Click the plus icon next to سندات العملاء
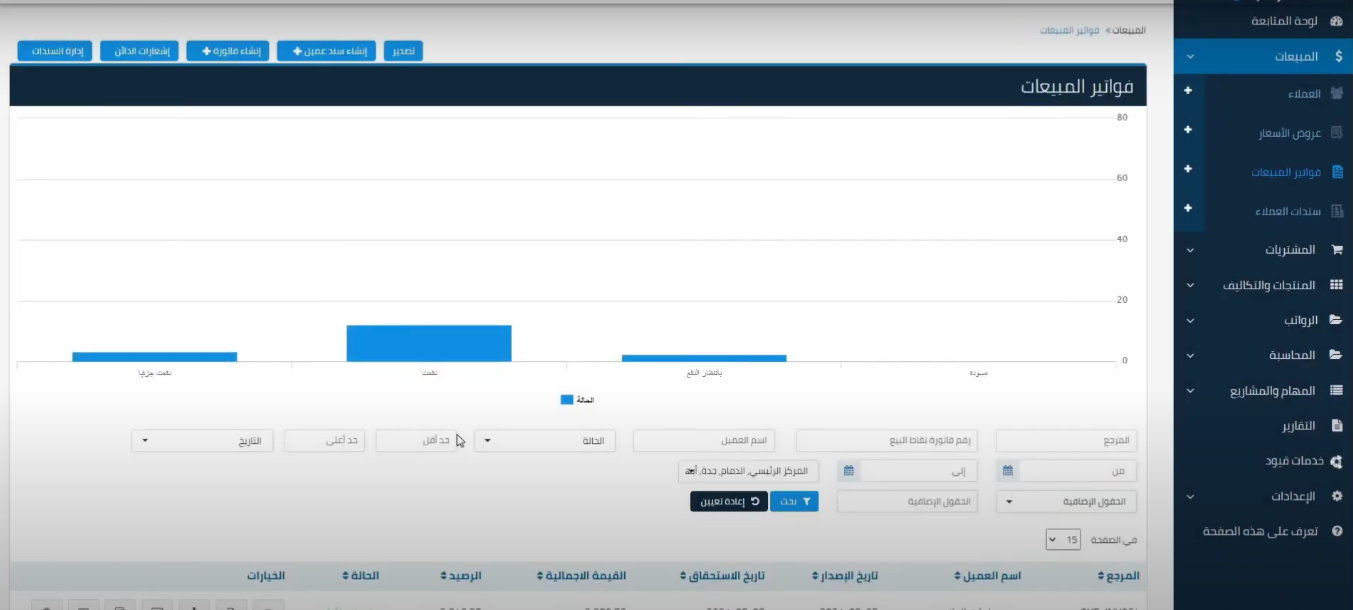 pos(1188,208)
